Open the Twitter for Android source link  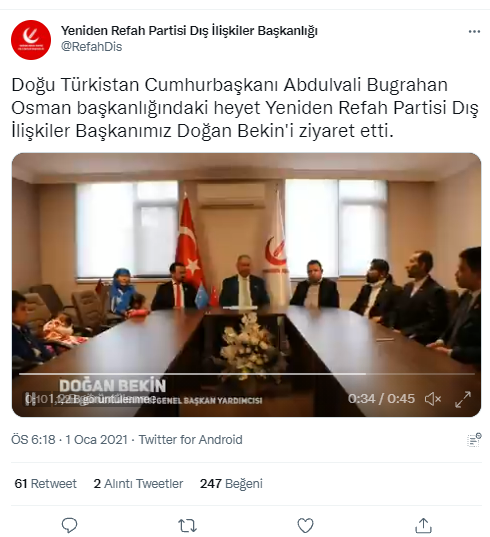(190, 439)
